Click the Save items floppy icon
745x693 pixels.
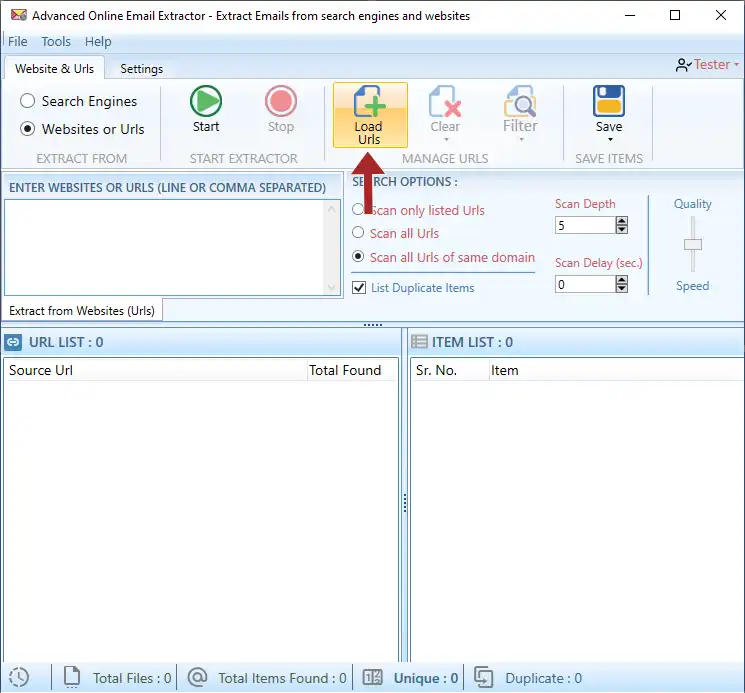click(x=609, y=101)
